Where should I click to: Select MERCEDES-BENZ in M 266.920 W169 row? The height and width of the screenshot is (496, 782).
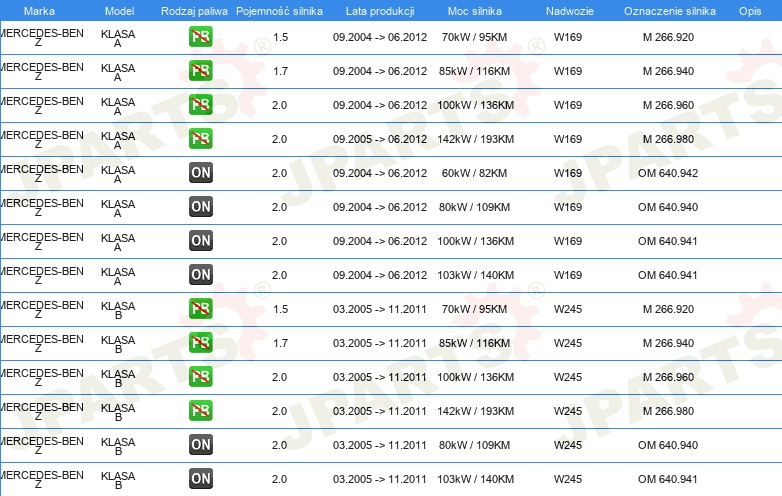(x=42, y=38)
